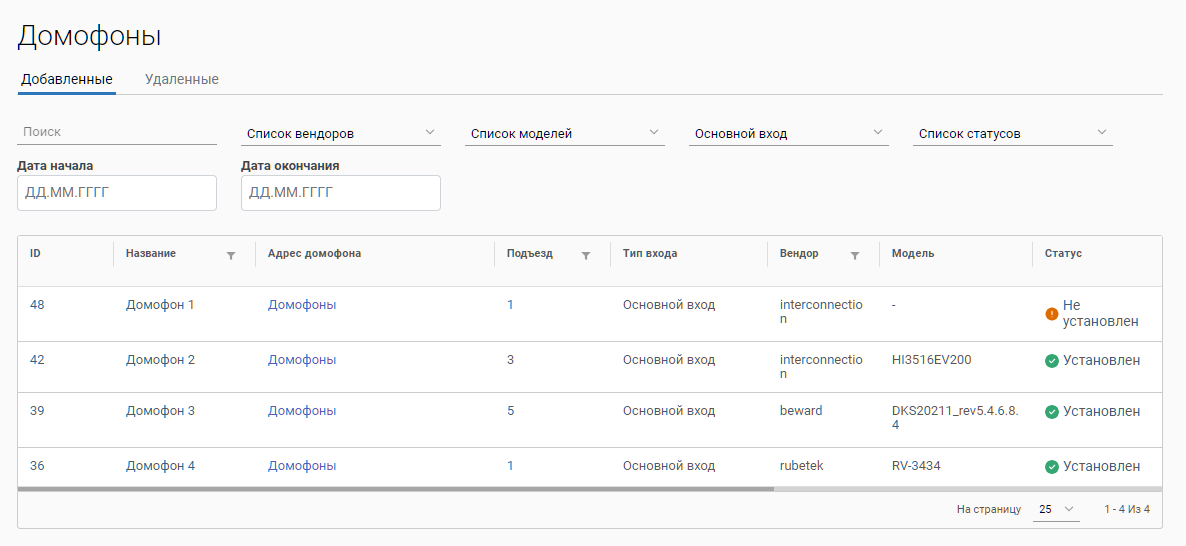
Task: Click the Дата начала date field
Action: [x=117, y=193]
